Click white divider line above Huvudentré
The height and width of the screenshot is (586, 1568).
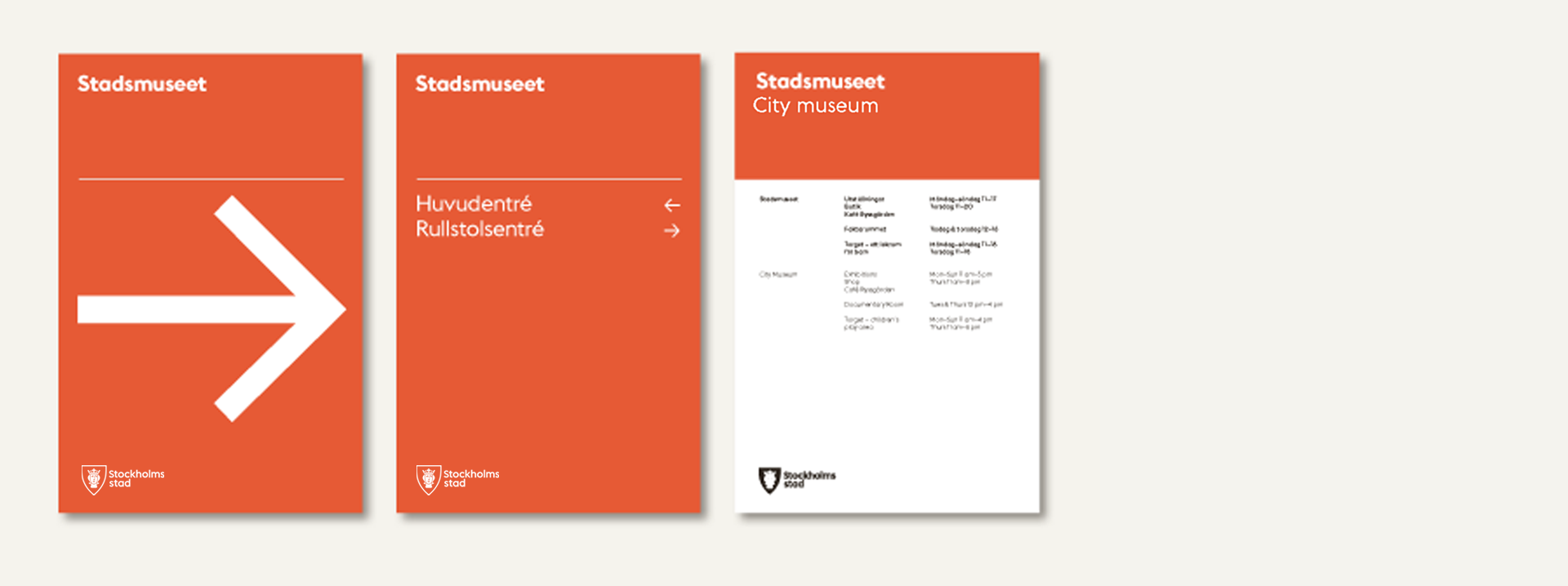pyautogui.click(x=549, y=179)
